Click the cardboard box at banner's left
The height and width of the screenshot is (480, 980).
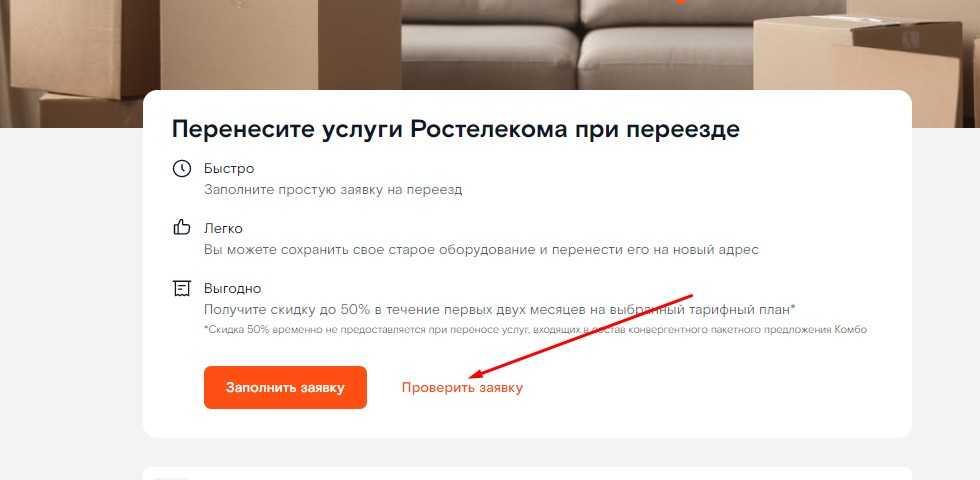(x=81, y=47)
